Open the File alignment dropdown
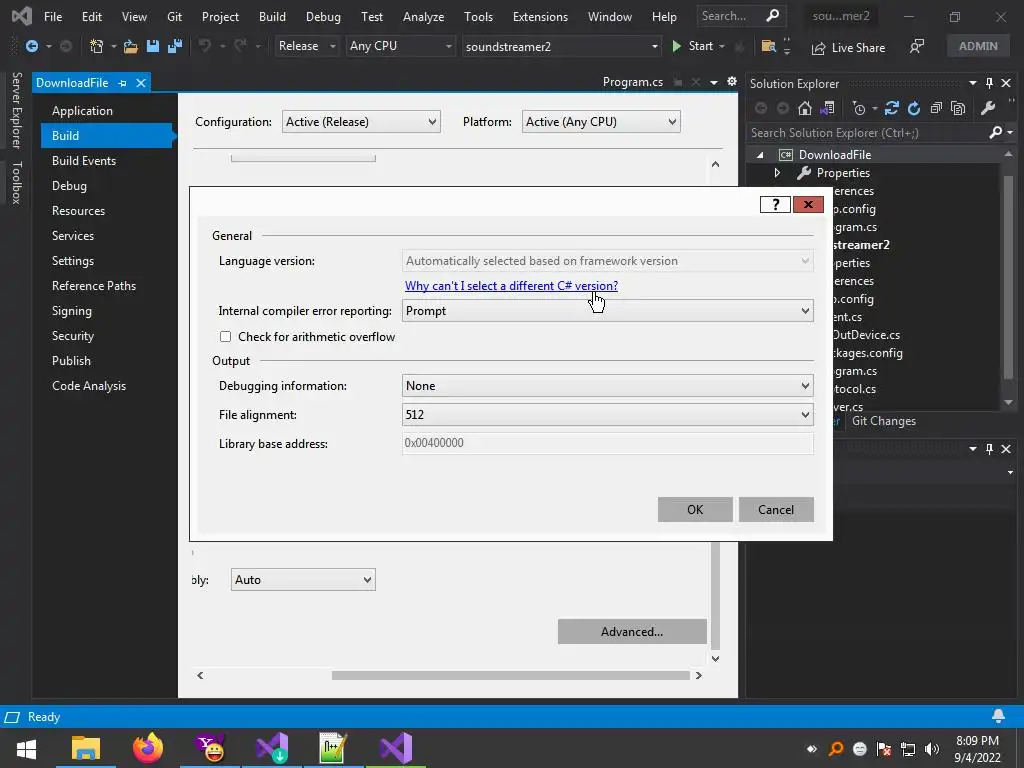The width and height of the screenshot is (1024, 768). (607, 415)
